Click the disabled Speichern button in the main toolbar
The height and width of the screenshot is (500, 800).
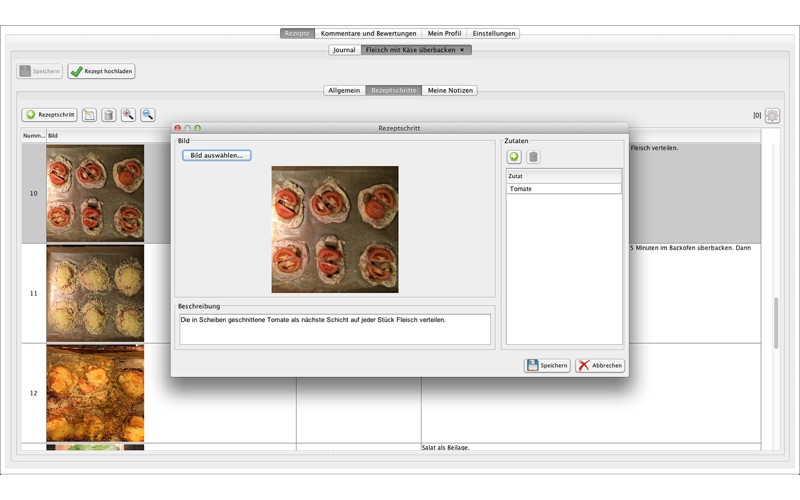tap(39, 71)
